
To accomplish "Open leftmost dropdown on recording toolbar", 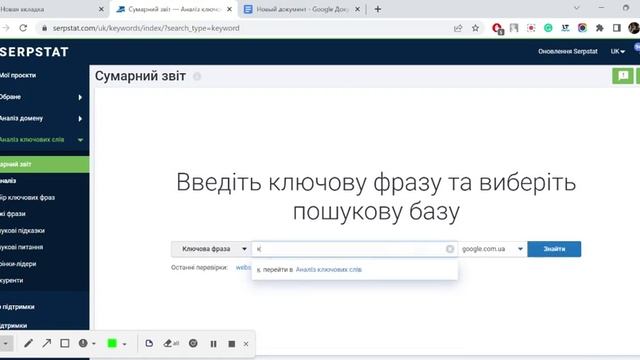I will 6,343.
